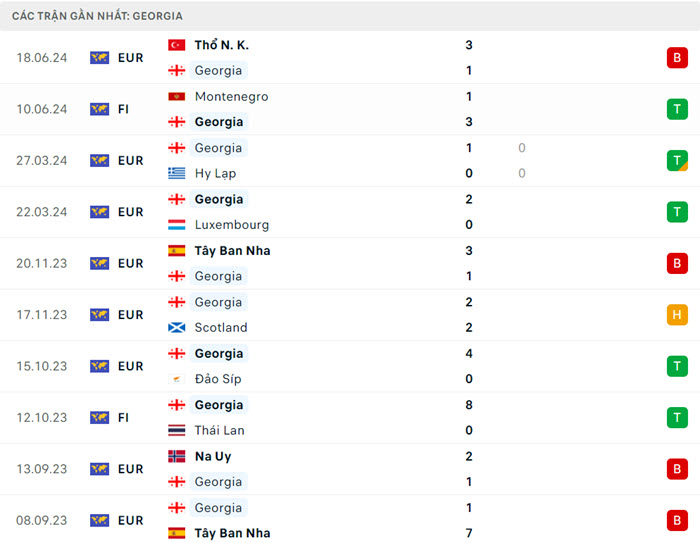Image resolution: width=700 pixels, height=543 pixels.
Task: Click the Montenegro flag icon
Action: point(176,97)
